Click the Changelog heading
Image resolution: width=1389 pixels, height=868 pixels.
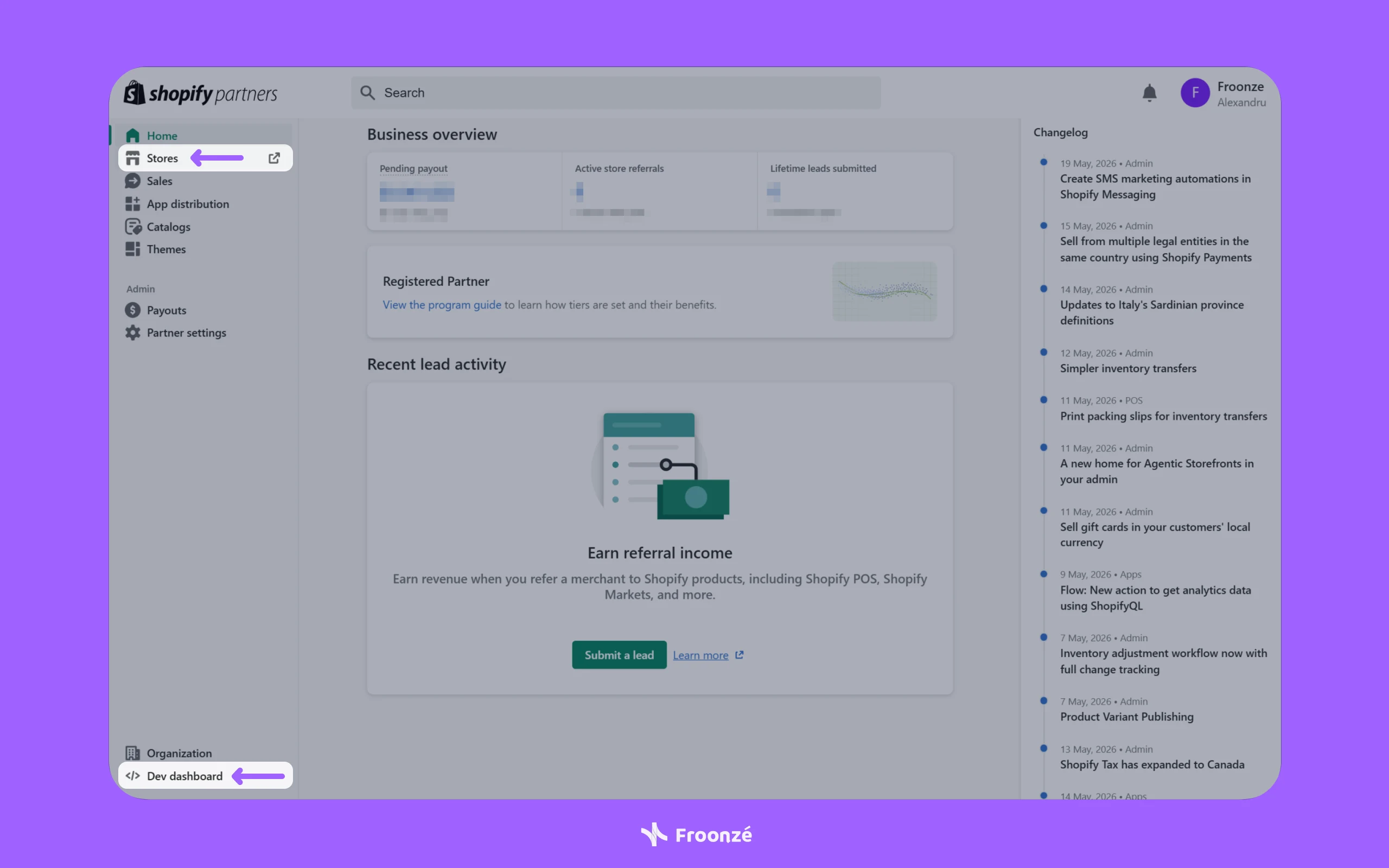[x=1060, y=132]
